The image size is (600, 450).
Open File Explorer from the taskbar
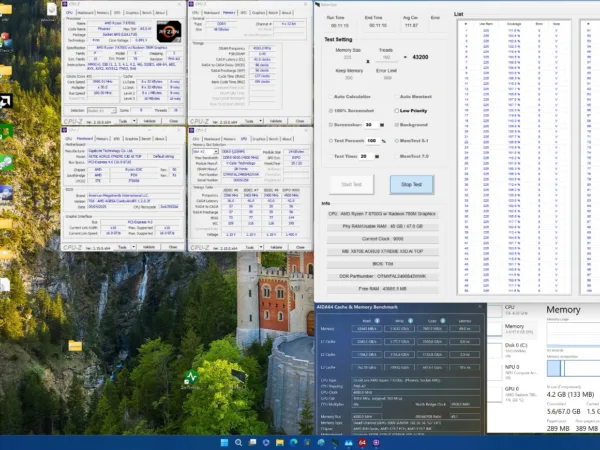(280, 442)
